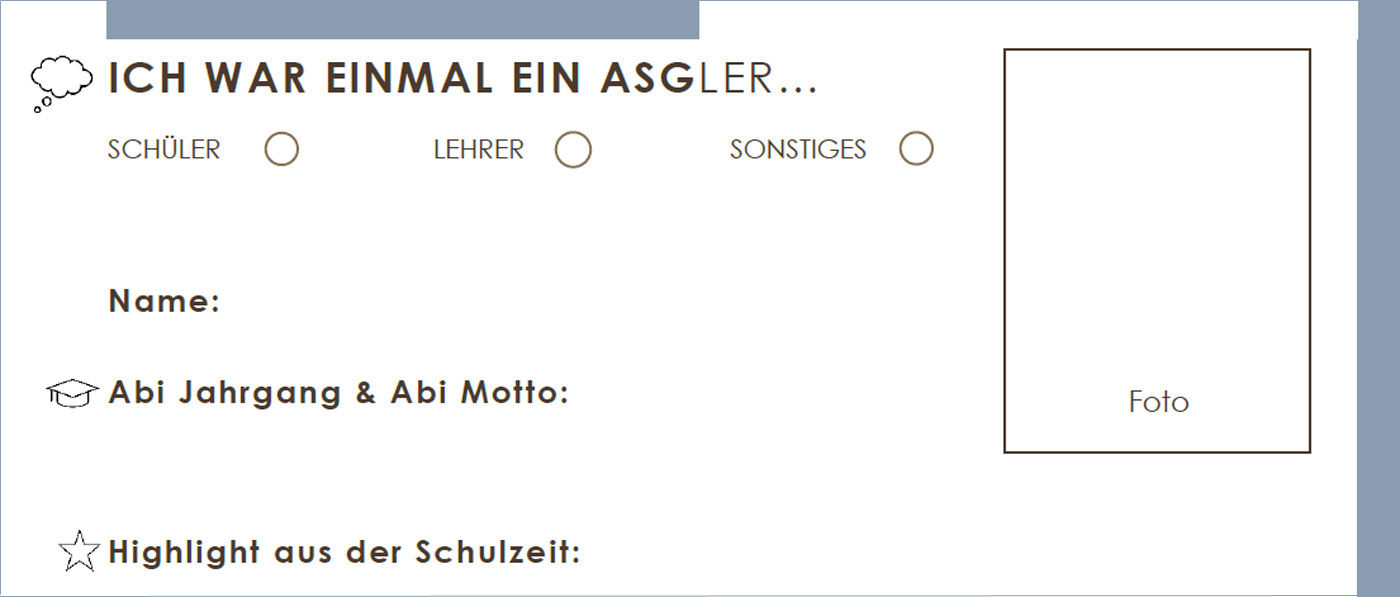Click blank space after Name label

tap(600, 301)
